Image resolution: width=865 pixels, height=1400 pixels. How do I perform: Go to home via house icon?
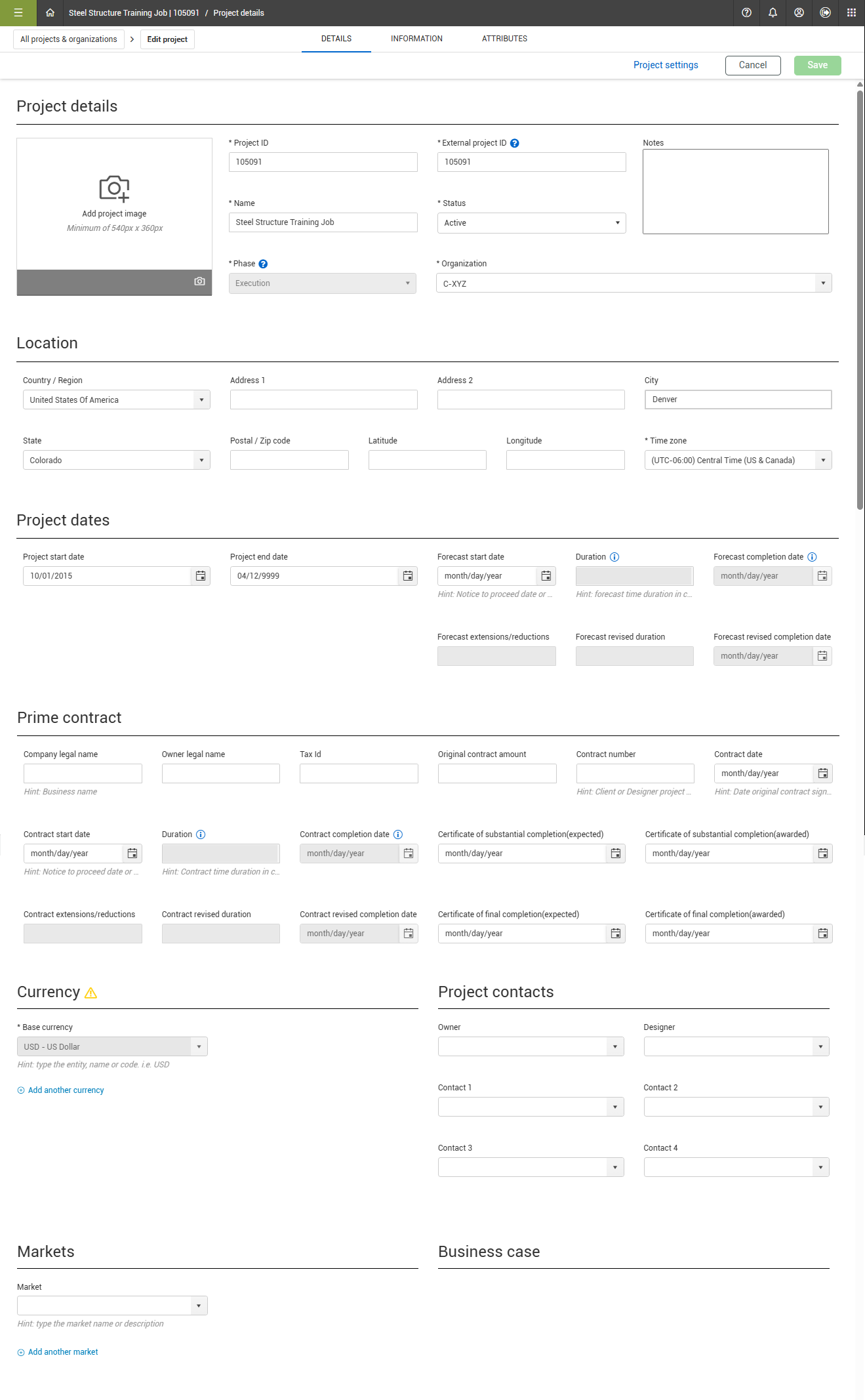(50, 13)
